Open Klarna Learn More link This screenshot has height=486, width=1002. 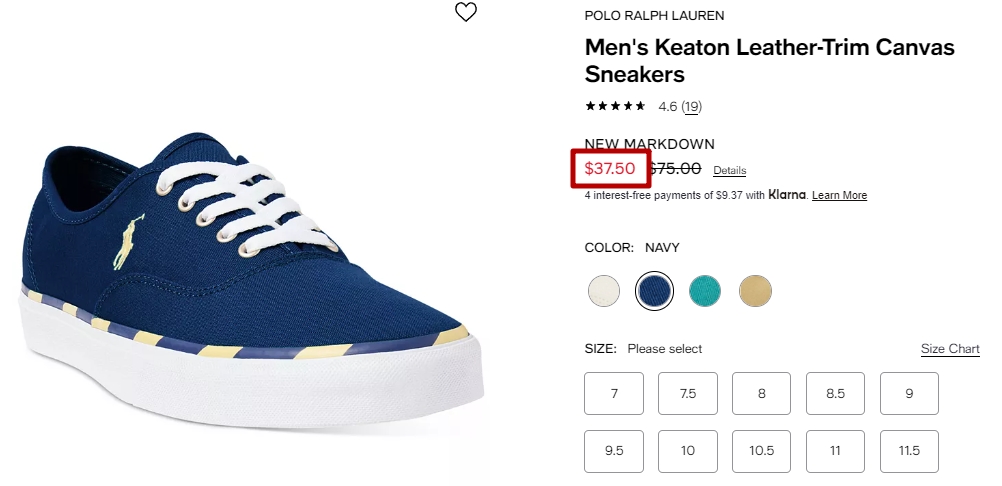click(x=840, y=195)
